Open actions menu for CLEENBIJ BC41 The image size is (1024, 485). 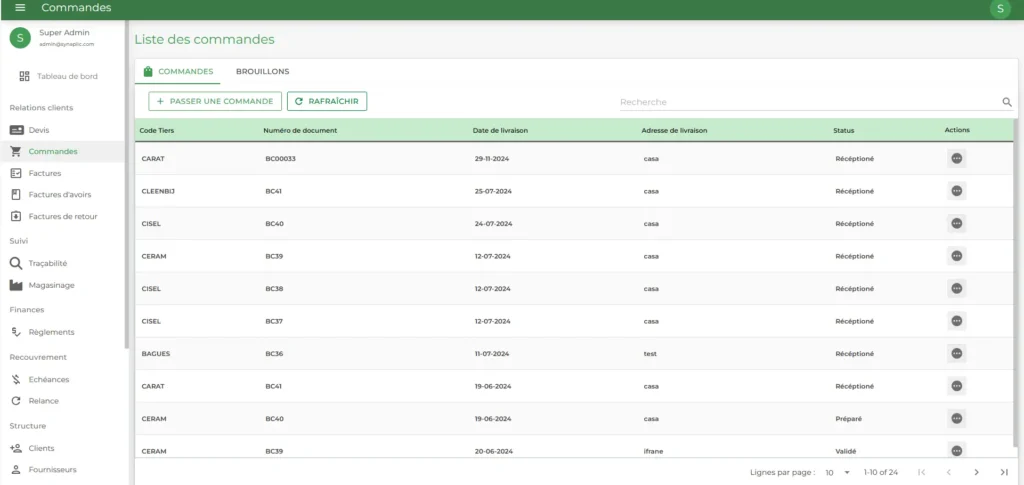coord(957,191)
